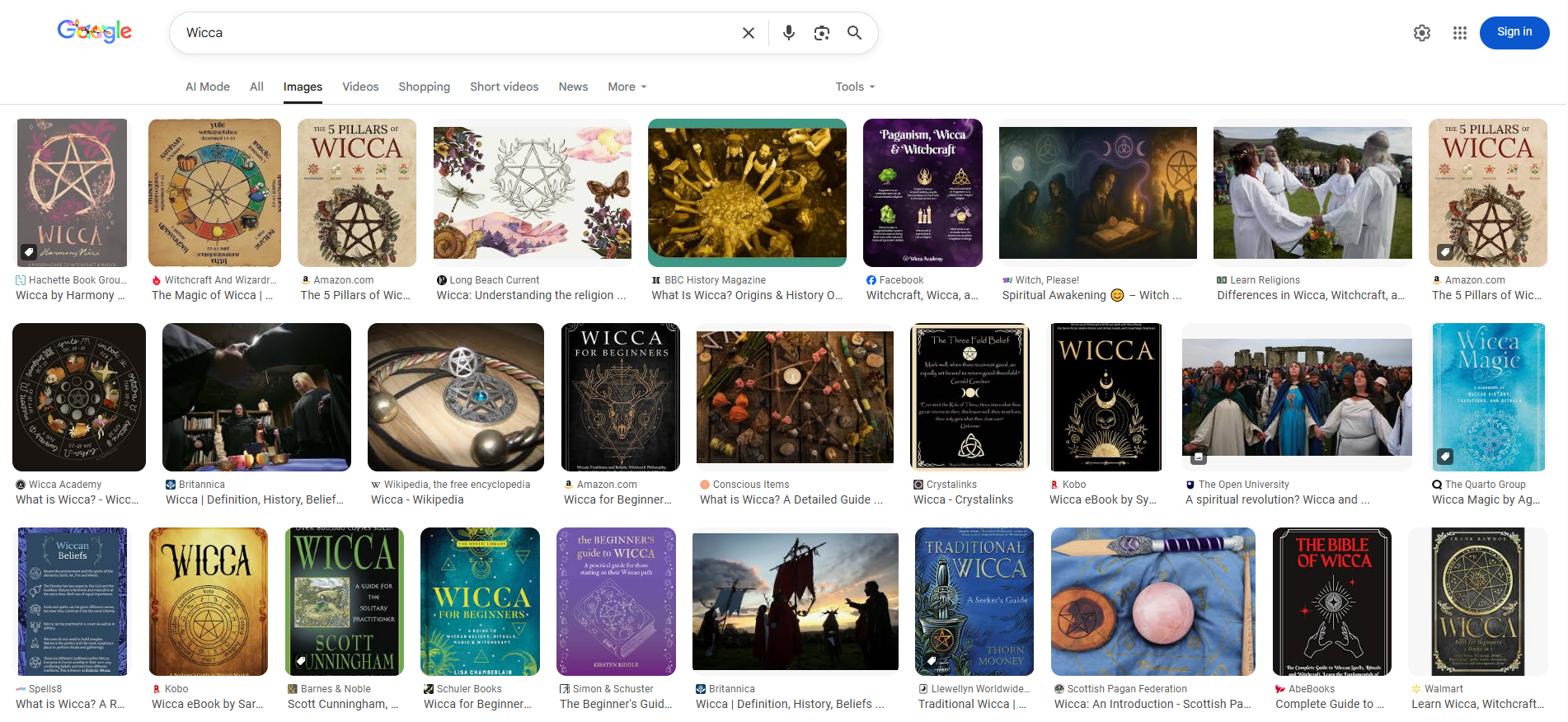Open the Scott Cunningham Wicca book cover

[344, 602]
